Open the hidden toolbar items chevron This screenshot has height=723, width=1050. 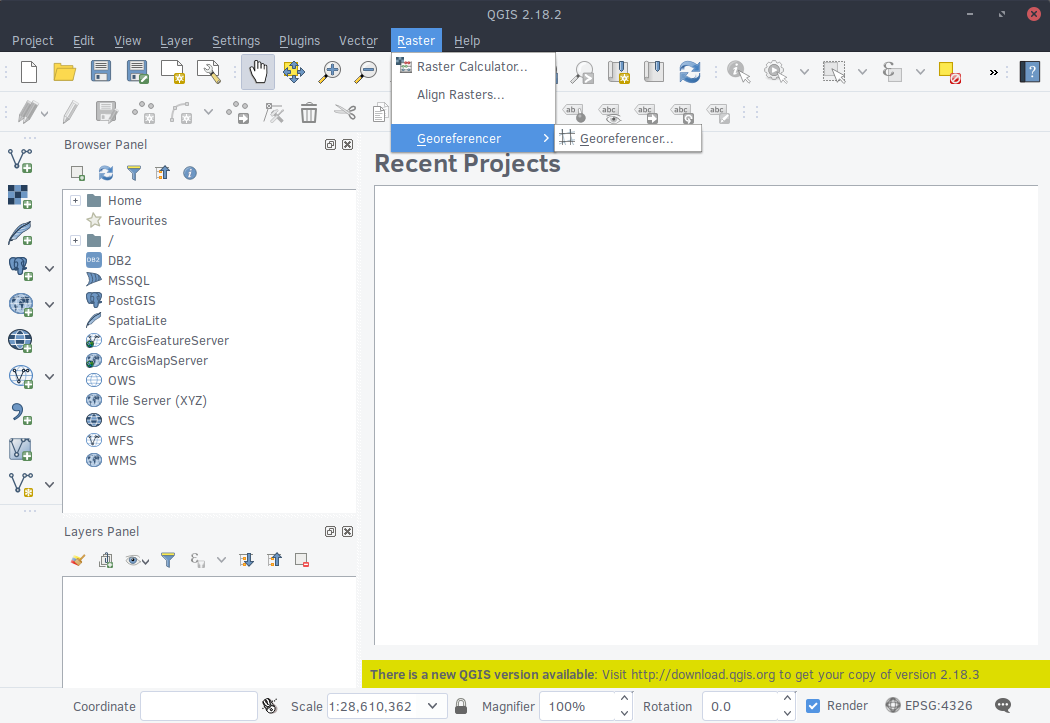pyautogui.click(x=994, y=72)
